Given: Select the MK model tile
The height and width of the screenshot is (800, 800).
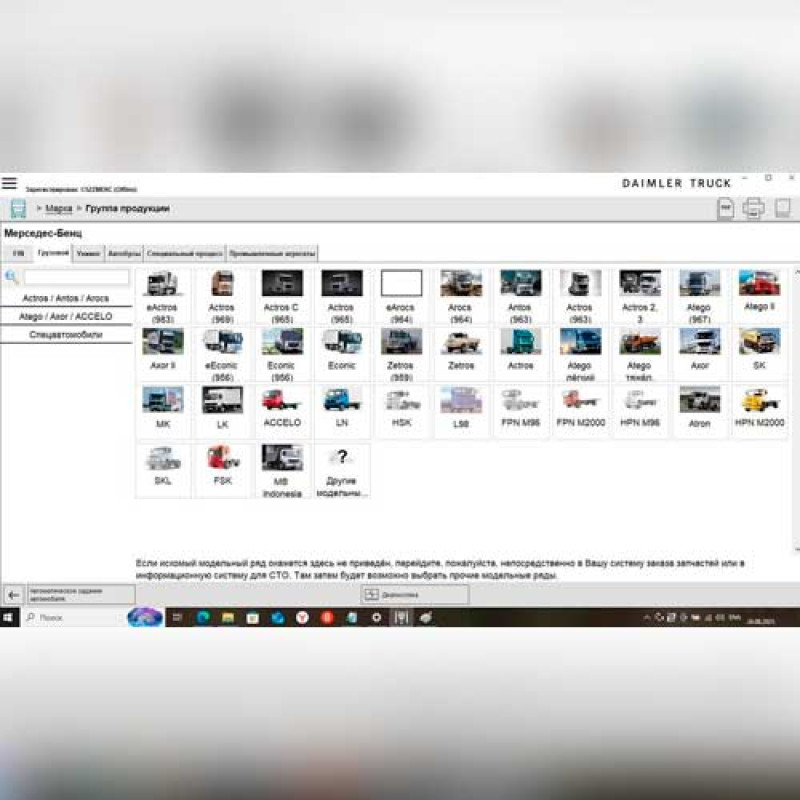Looking at the screenshot, I should [163, 411].
